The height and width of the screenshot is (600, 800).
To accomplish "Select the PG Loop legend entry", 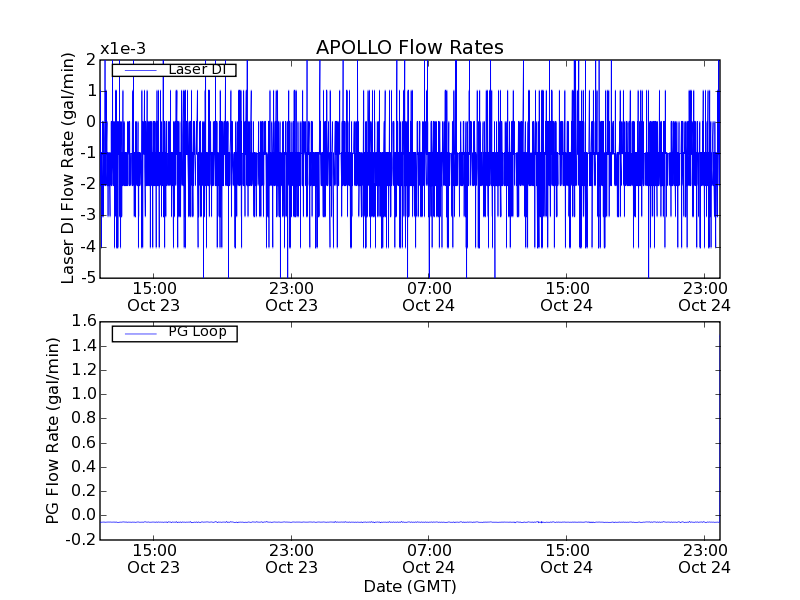I will click(197, 332).
